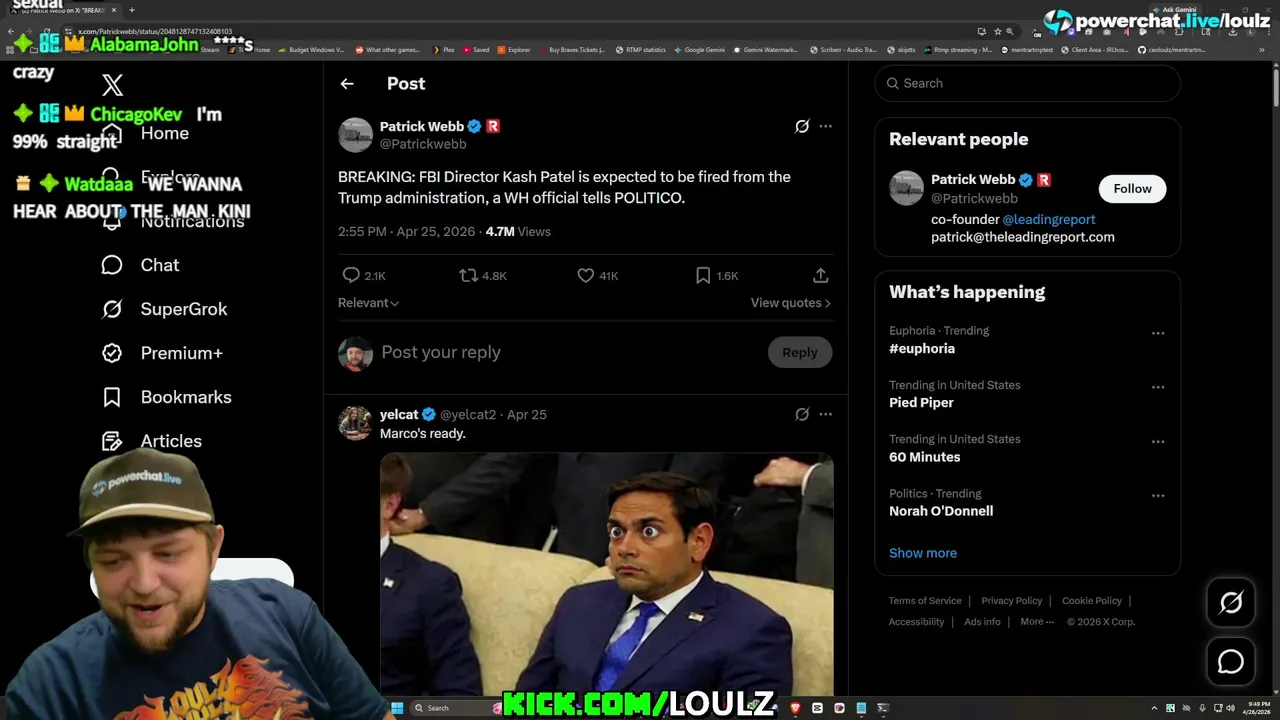Click the repost icon with 4.8K
The height and width of the screenshot is (720, 1280).
468,275
